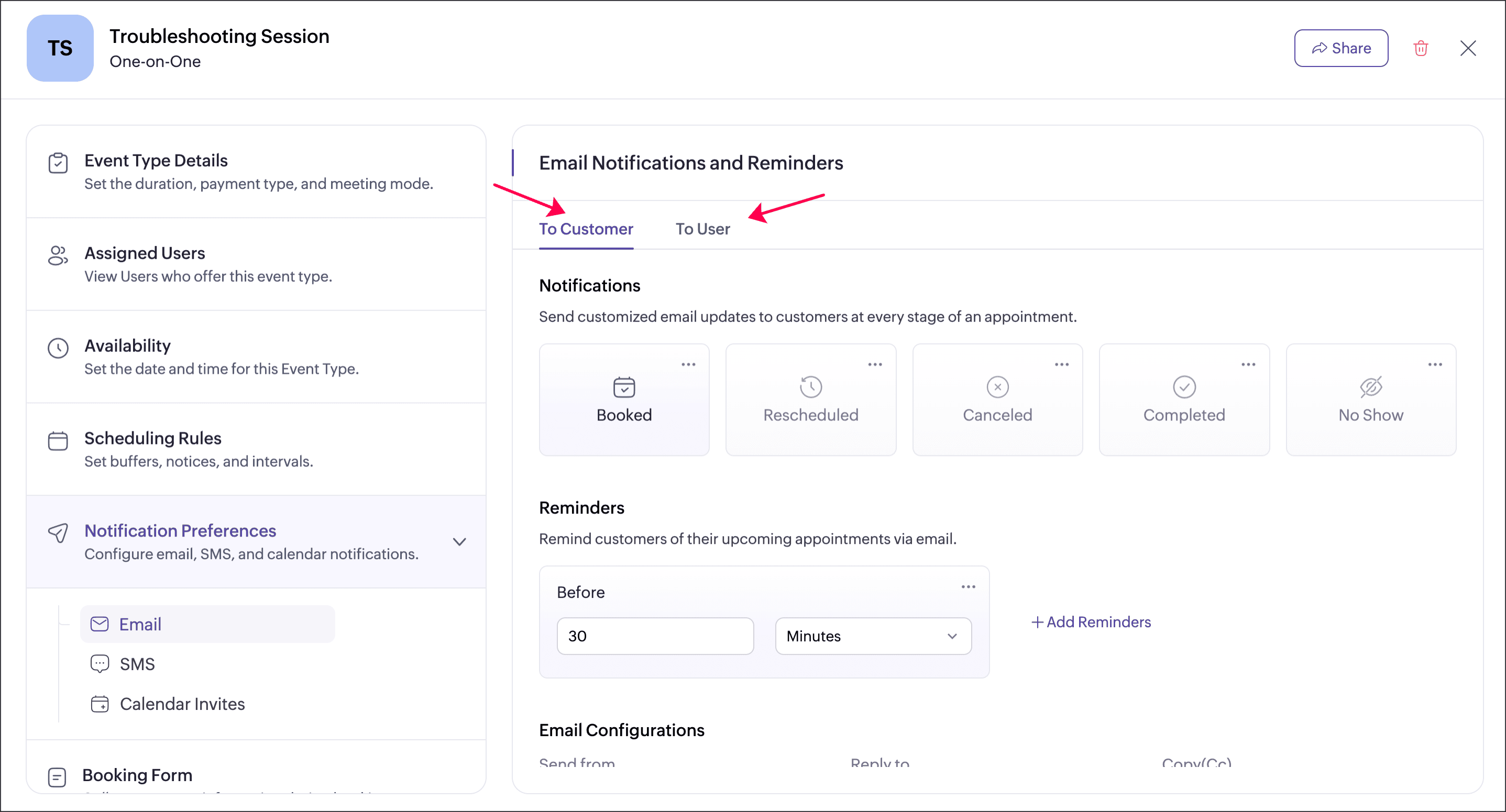Open three-dot menu on No Show card
The width and height of the screenshot is (1506, 812).
click(x=1434, y=364)
